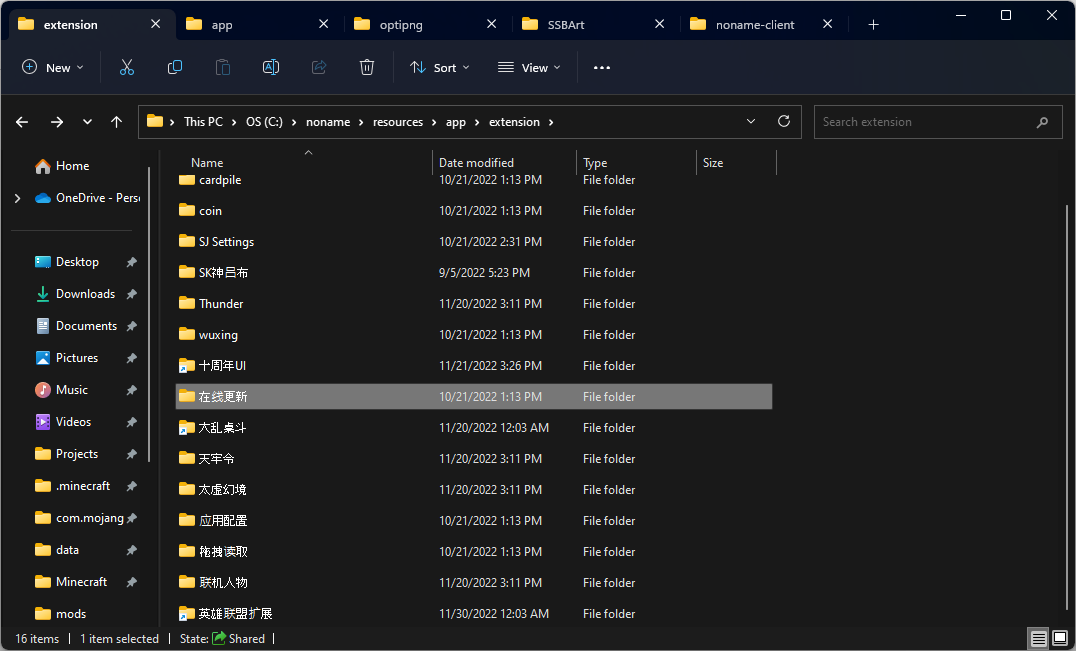The height and width of the screenshot is (651, 1076).
Task: Click the Delete trash can icon
Action: click(x=367, y=67)
